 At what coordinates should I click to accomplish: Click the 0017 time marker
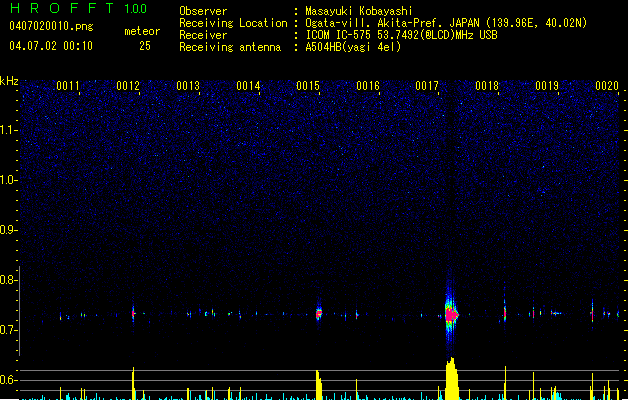pos(427,86)
